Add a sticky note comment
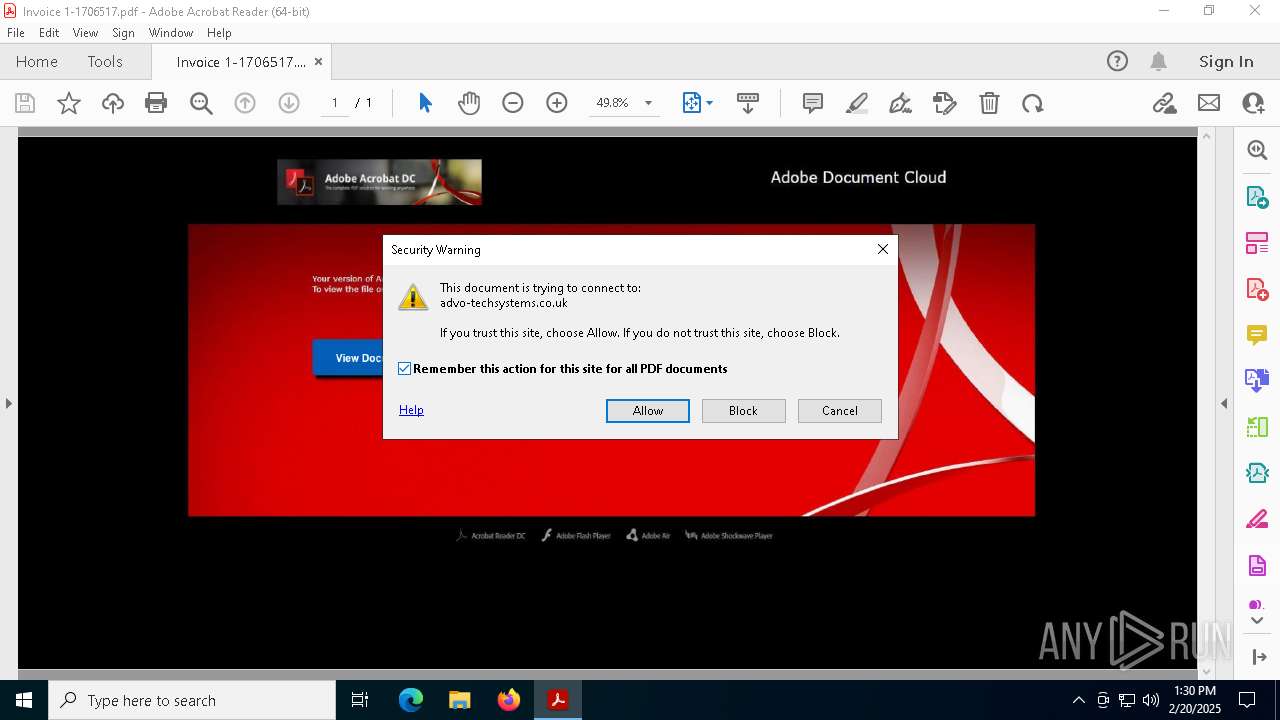Screen dimensions: 1280x720 pyautogui.click(x=813, y=103)
